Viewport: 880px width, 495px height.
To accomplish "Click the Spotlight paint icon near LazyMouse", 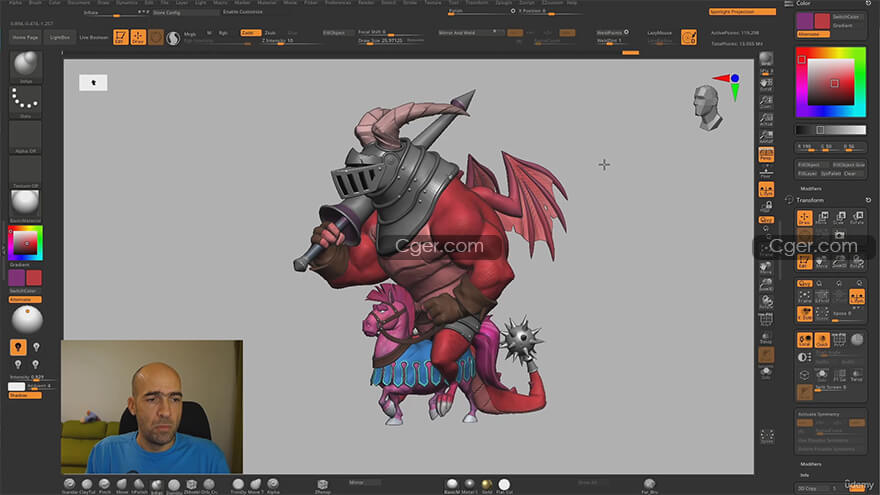I will 689,37.
